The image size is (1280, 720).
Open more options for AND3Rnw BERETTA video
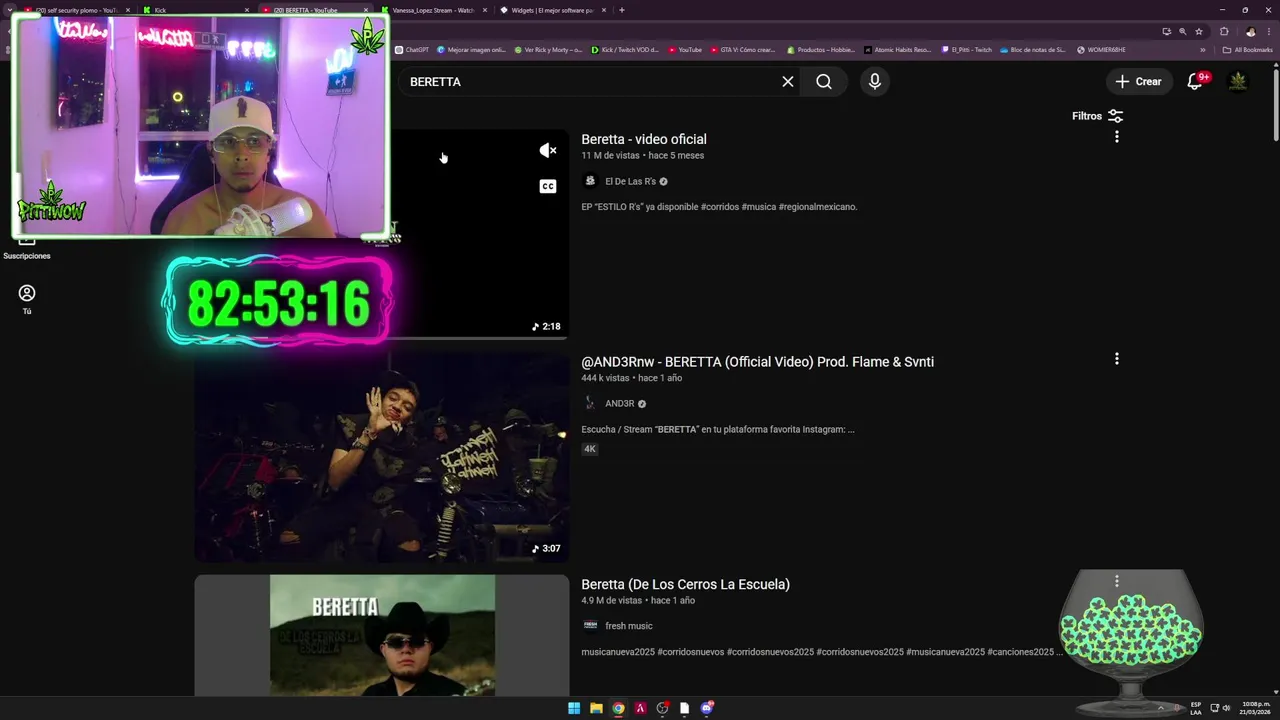1117,359
